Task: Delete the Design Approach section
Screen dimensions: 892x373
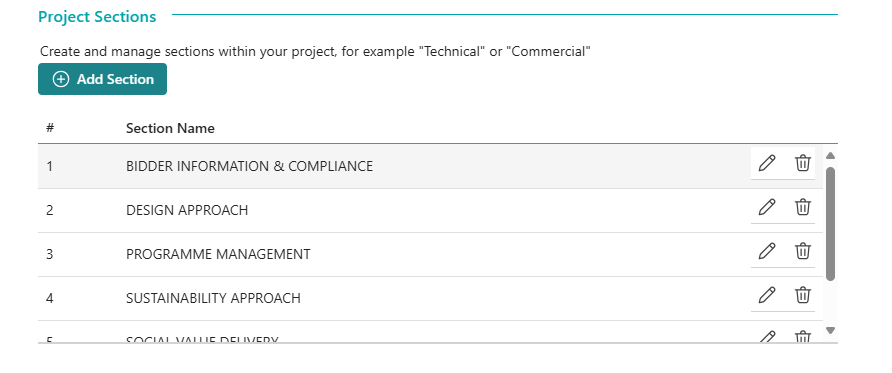Action: (x=803, y=207)
